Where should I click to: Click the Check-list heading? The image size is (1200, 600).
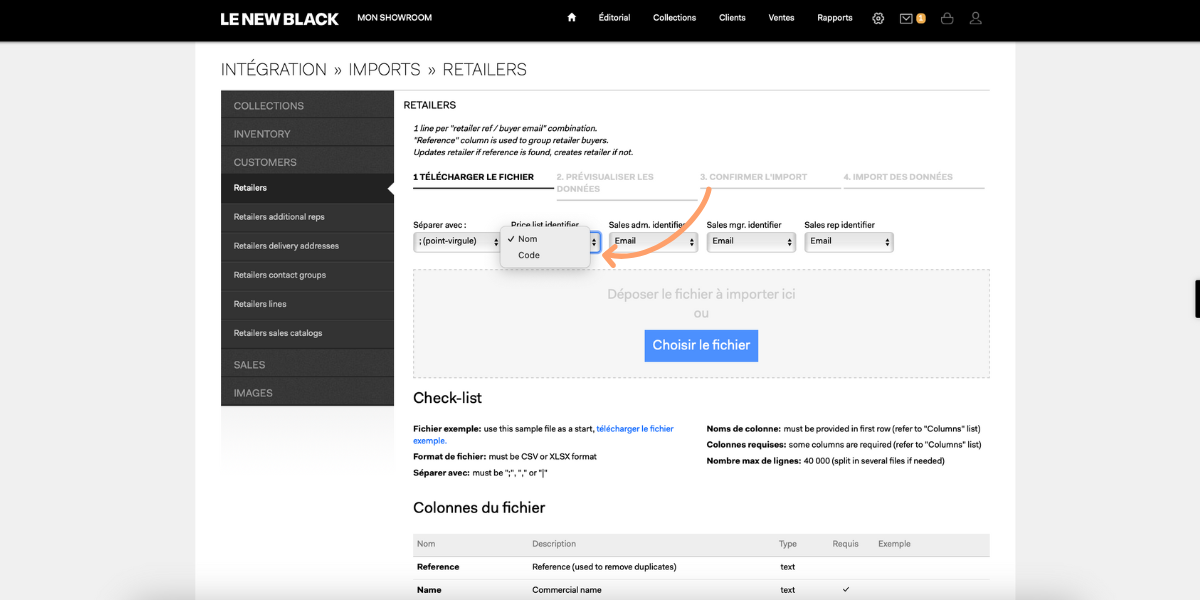click(x=447, y=398)
